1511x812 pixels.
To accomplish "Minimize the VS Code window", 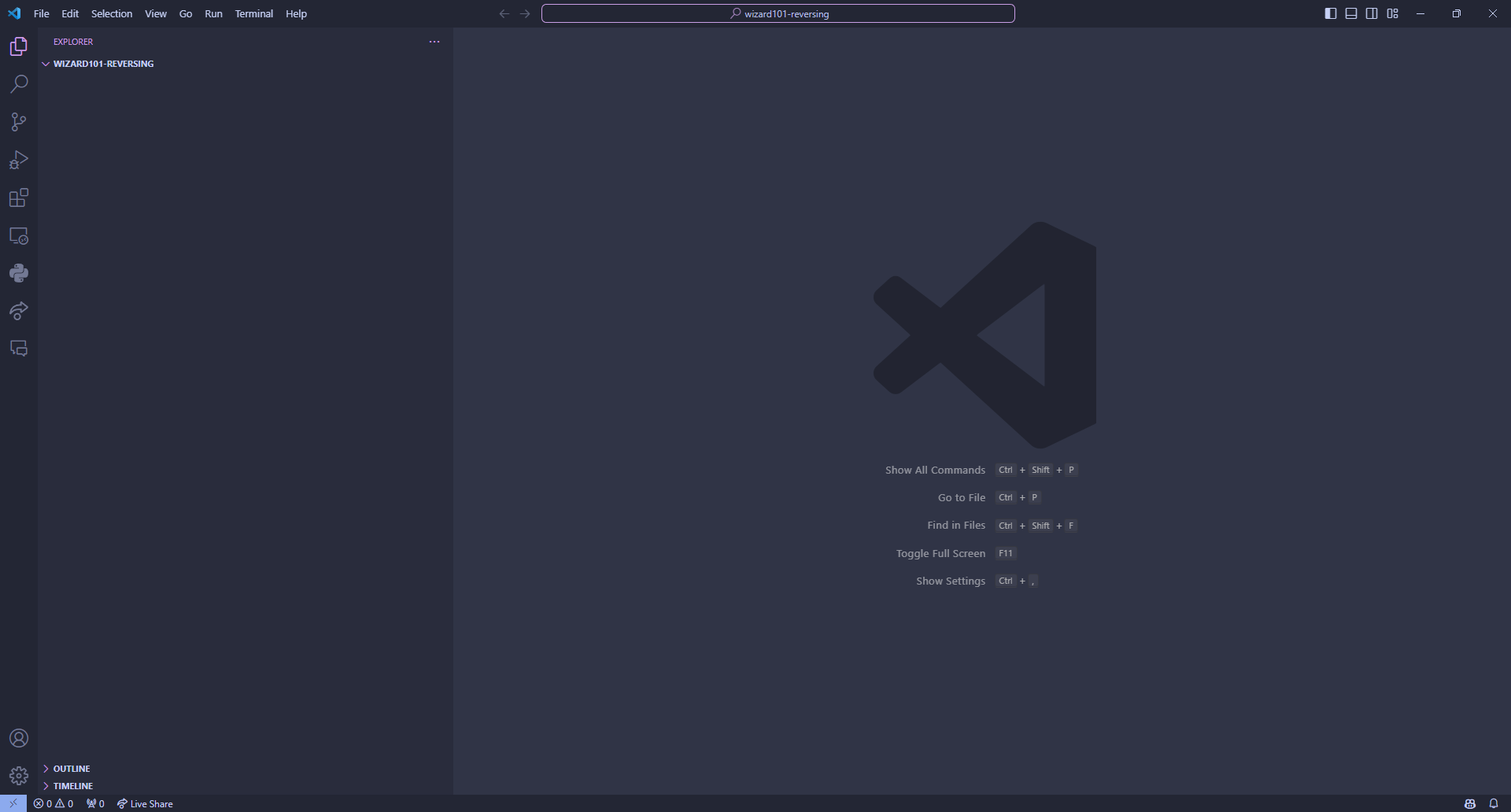I will coord(1420,13).
